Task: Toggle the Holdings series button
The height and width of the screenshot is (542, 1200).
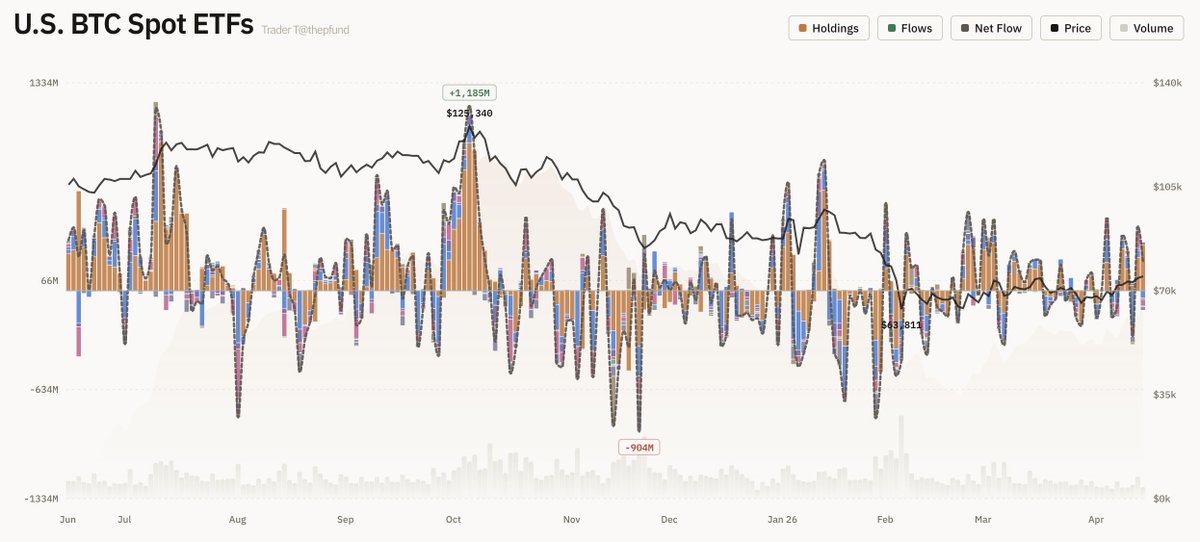Action: 828,28
